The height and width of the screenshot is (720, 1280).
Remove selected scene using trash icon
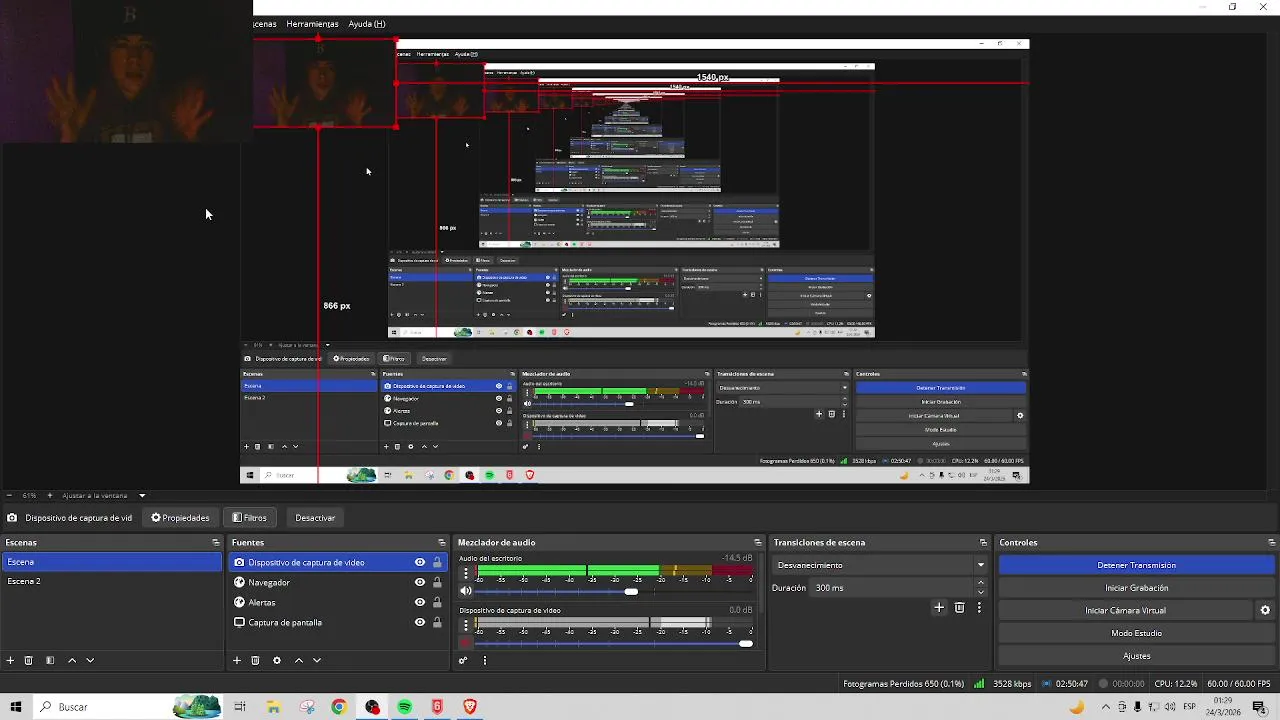pyautogui.click(x=29, y=660)
